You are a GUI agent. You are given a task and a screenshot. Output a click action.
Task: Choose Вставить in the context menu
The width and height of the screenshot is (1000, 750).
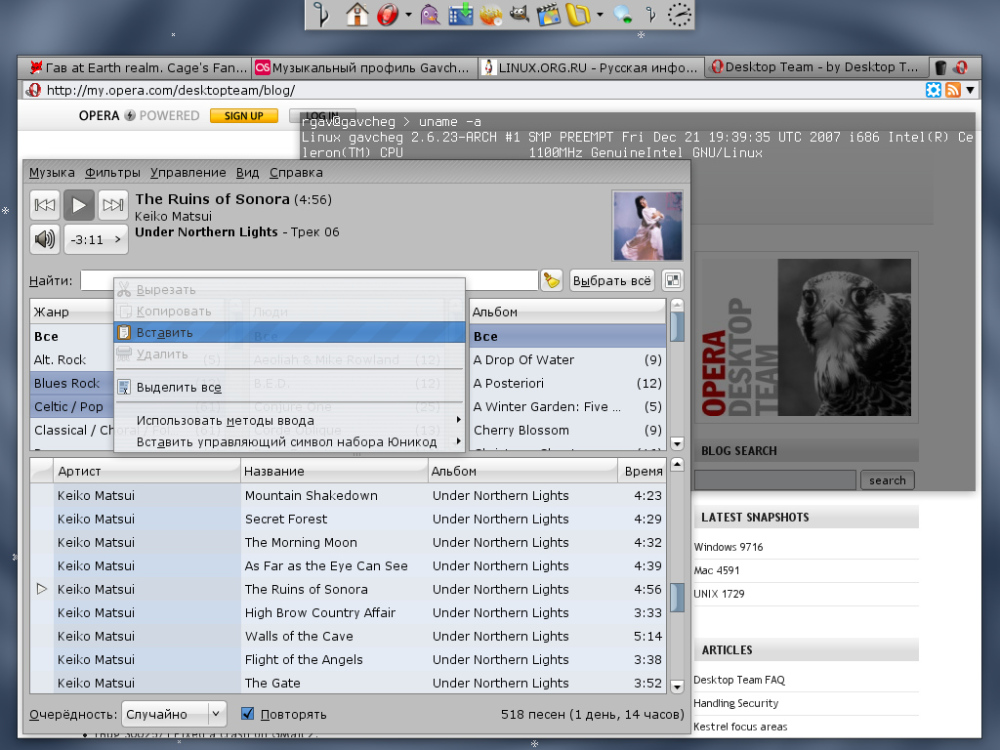pyautogui.click(x=290, y=332)
